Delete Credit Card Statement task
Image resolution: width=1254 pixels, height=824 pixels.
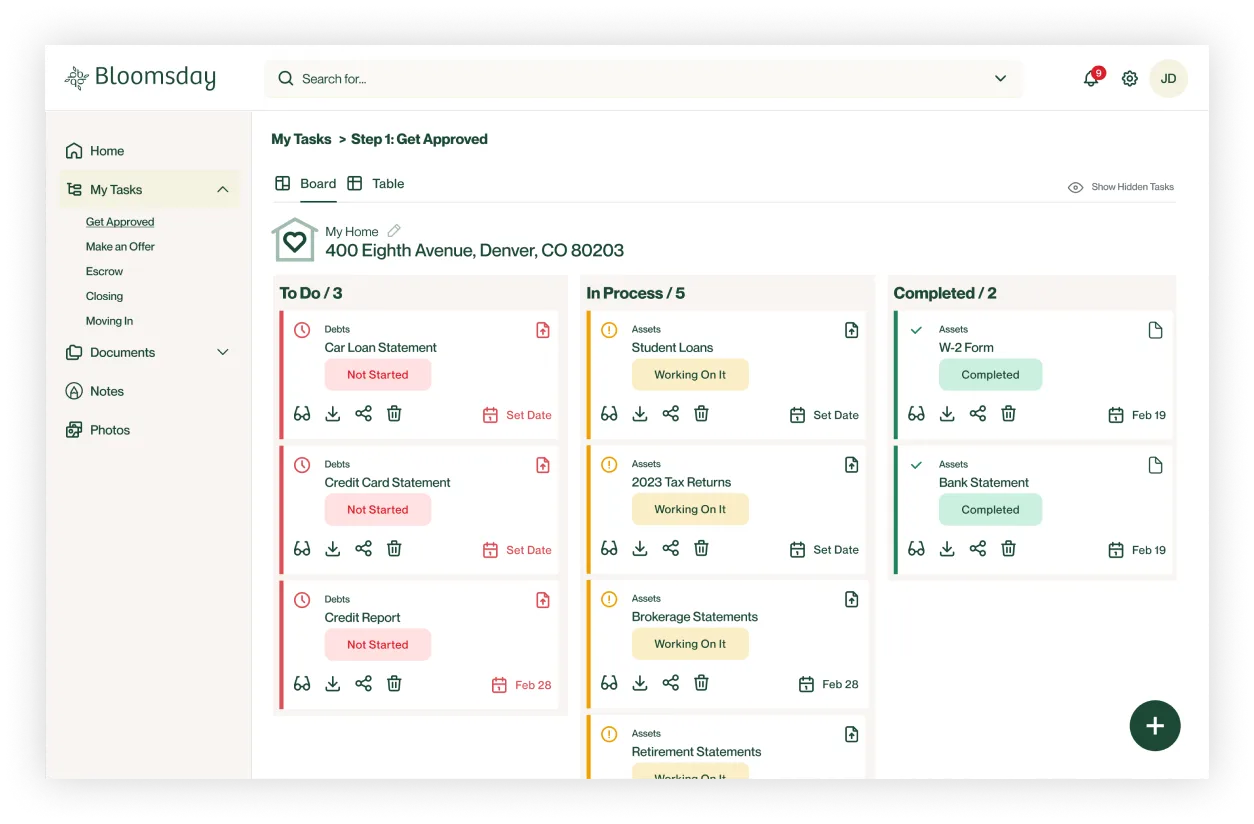pos(394,549)
